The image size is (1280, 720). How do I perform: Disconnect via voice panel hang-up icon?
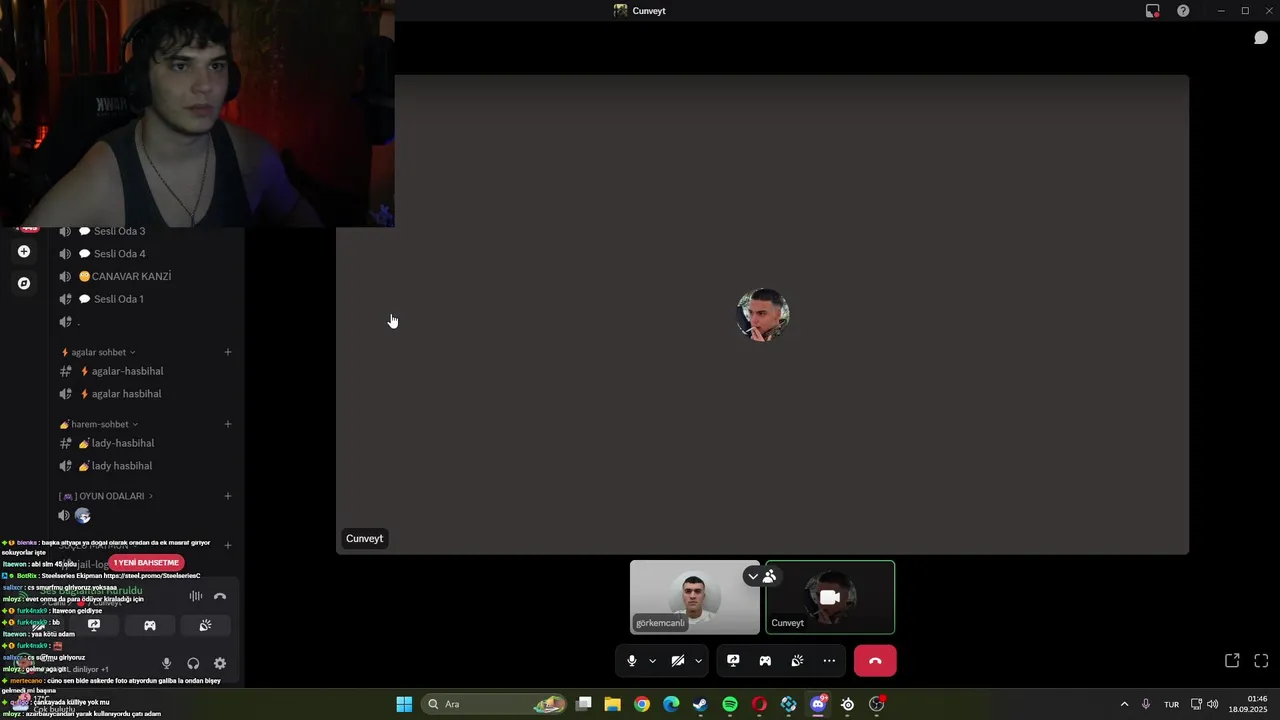point(220,596)
